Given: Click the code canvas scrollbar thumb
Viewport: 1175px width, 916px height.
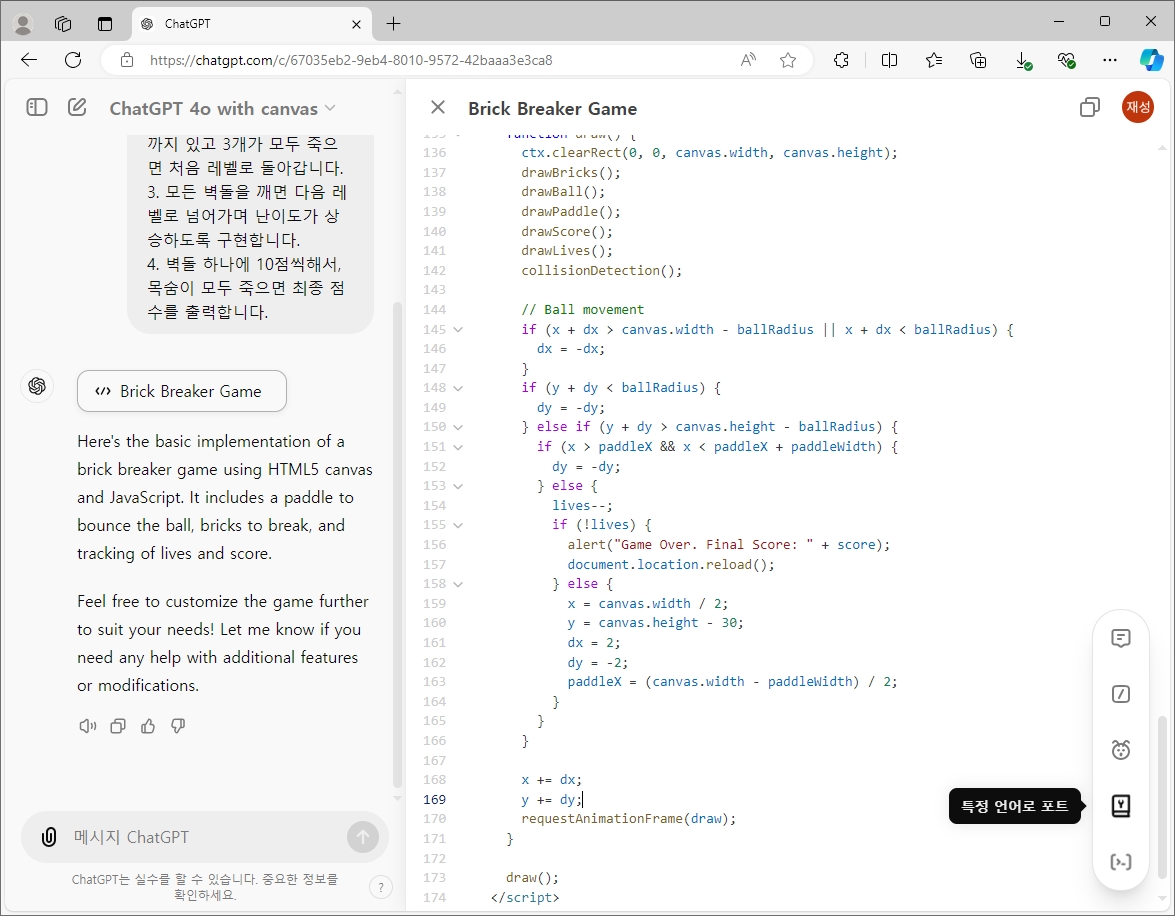Looking at the screenshot, I should click(x=1162, y=796).
